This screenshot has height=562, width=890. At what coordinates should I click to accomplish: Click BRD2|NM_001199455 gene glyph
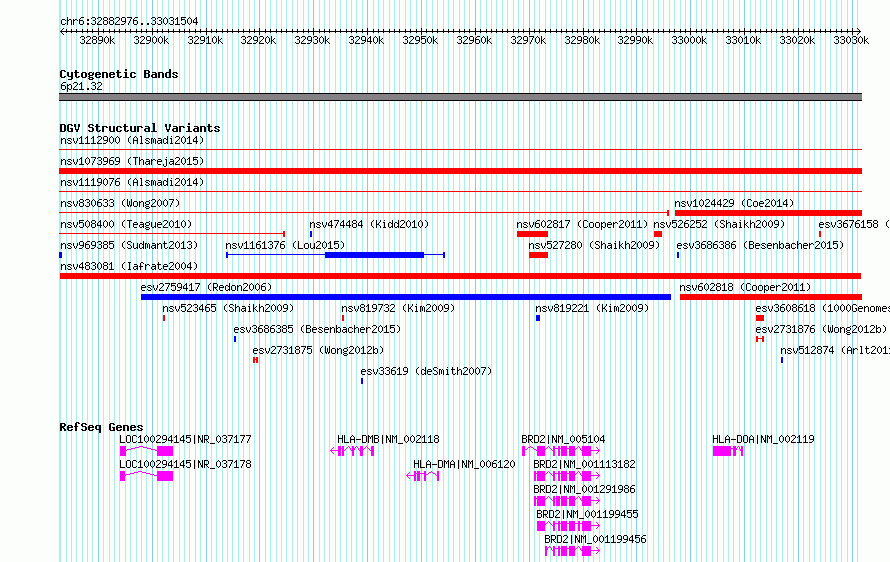pyautogui.click(x=568, y=526)
